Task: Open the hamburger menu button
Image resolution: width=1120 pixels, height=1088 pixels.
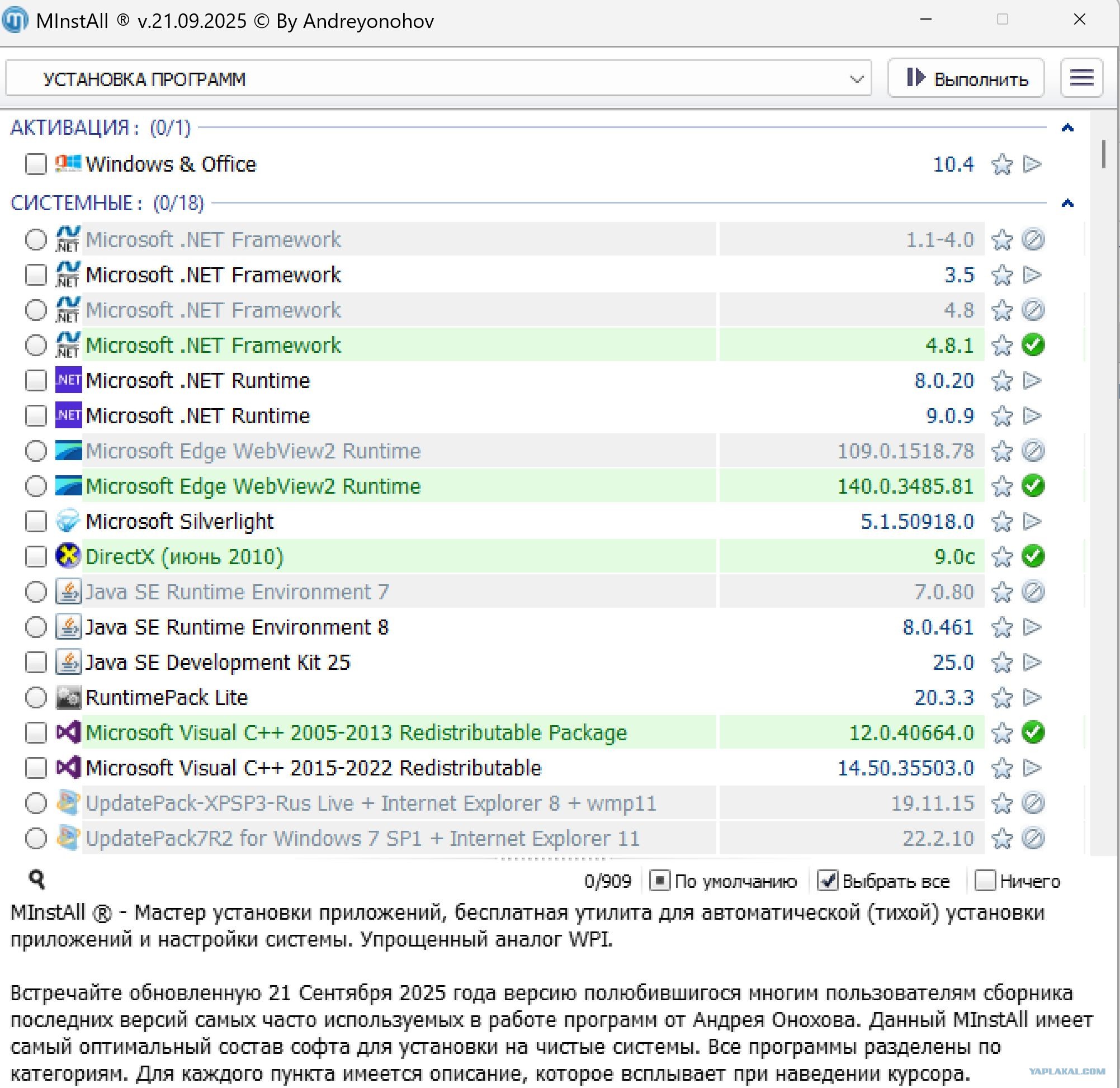Action: coord(1081,78)
